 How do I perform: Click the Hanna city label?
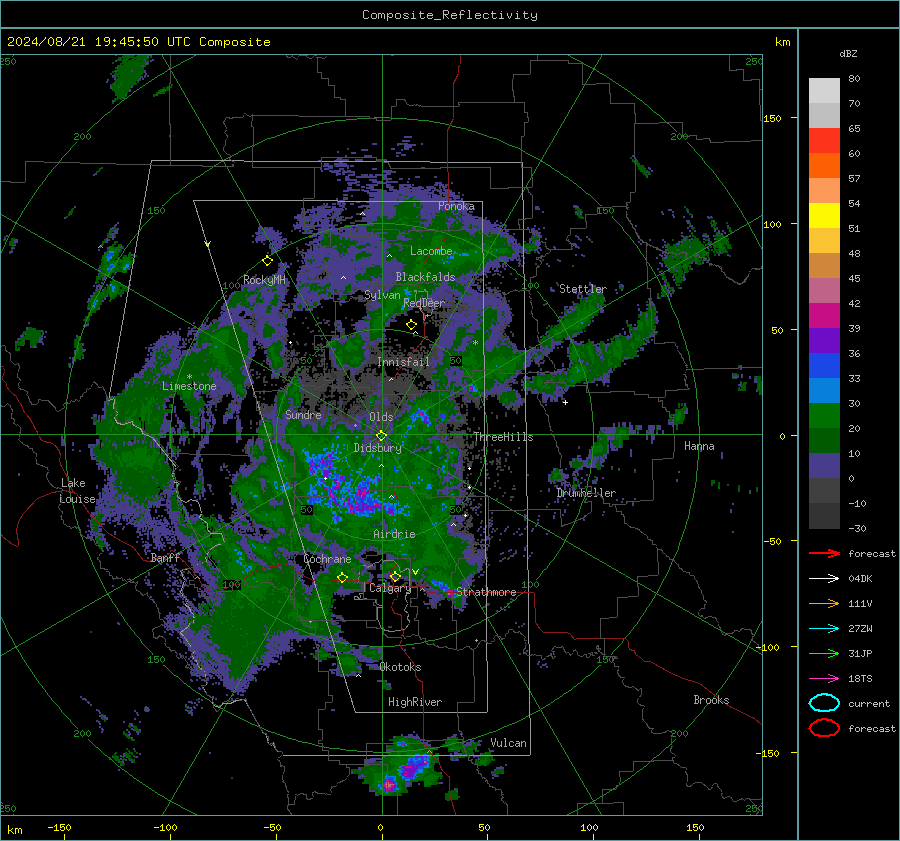click(x=699, y=446)
